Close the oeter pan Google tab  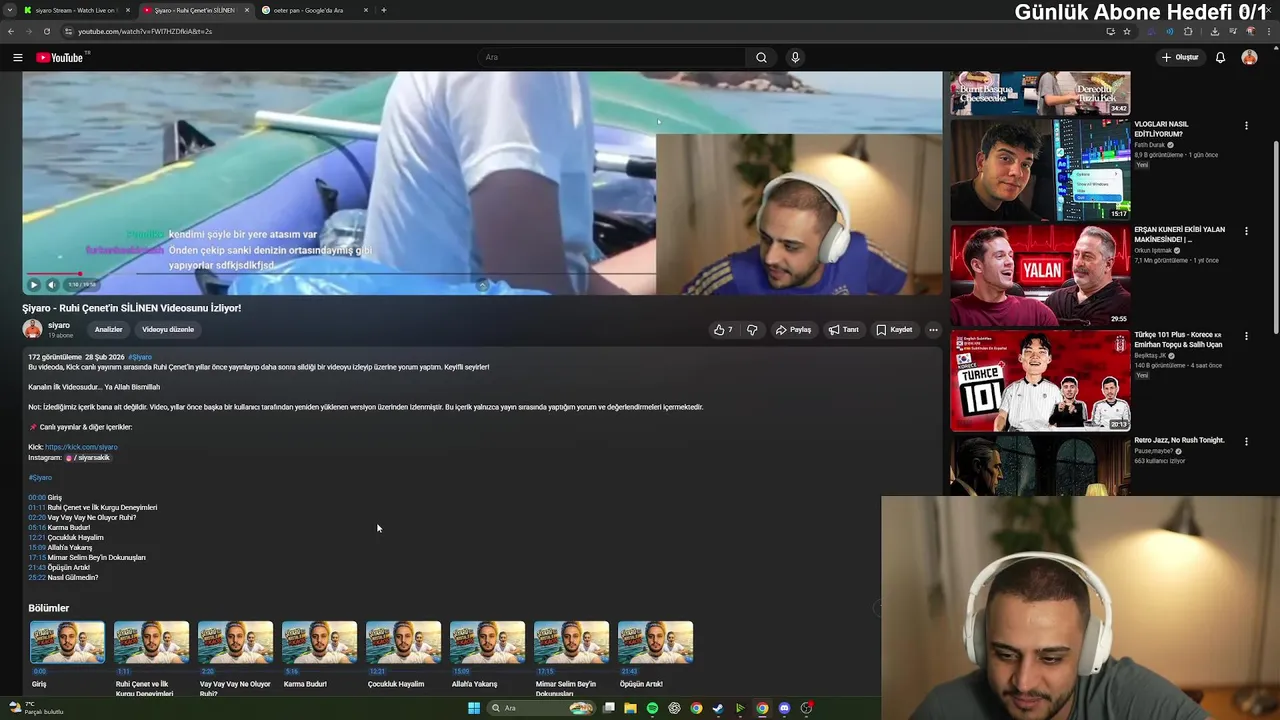pos(366,10)
